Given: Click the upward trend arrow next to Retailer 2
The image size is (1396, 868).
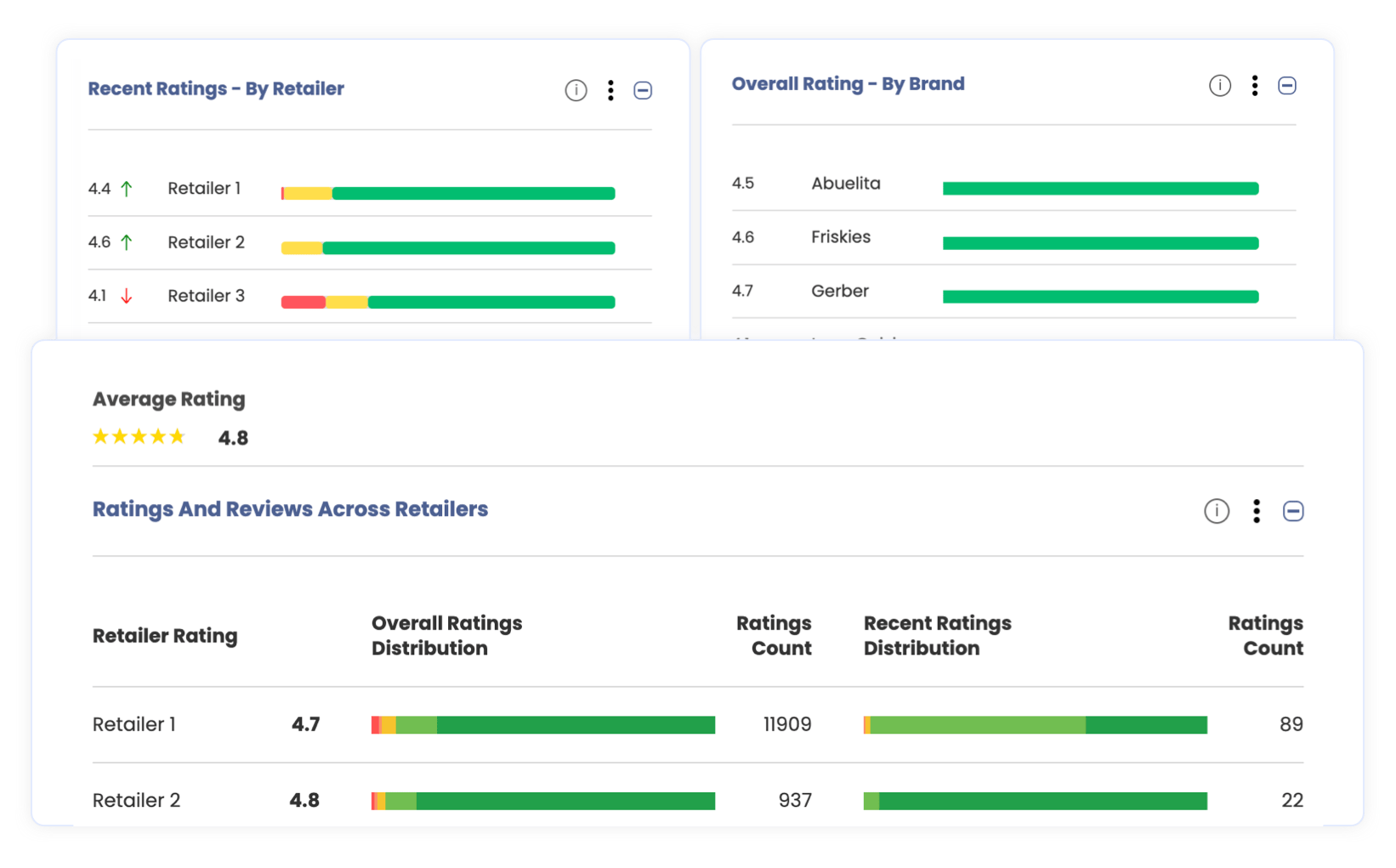Looking at the screenshot, I should [127, 242].
